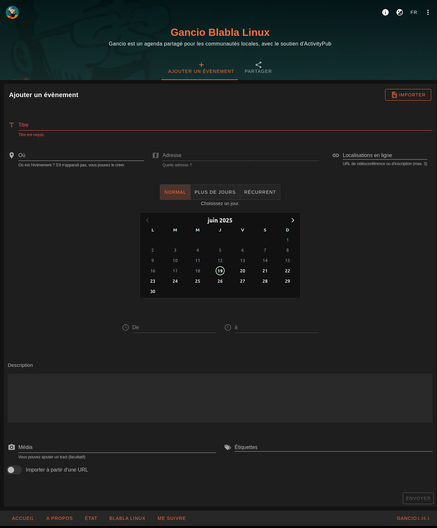Screen dimensions: 437x528
Task: Open the De start time dropdown
Action: pos(174,327)
